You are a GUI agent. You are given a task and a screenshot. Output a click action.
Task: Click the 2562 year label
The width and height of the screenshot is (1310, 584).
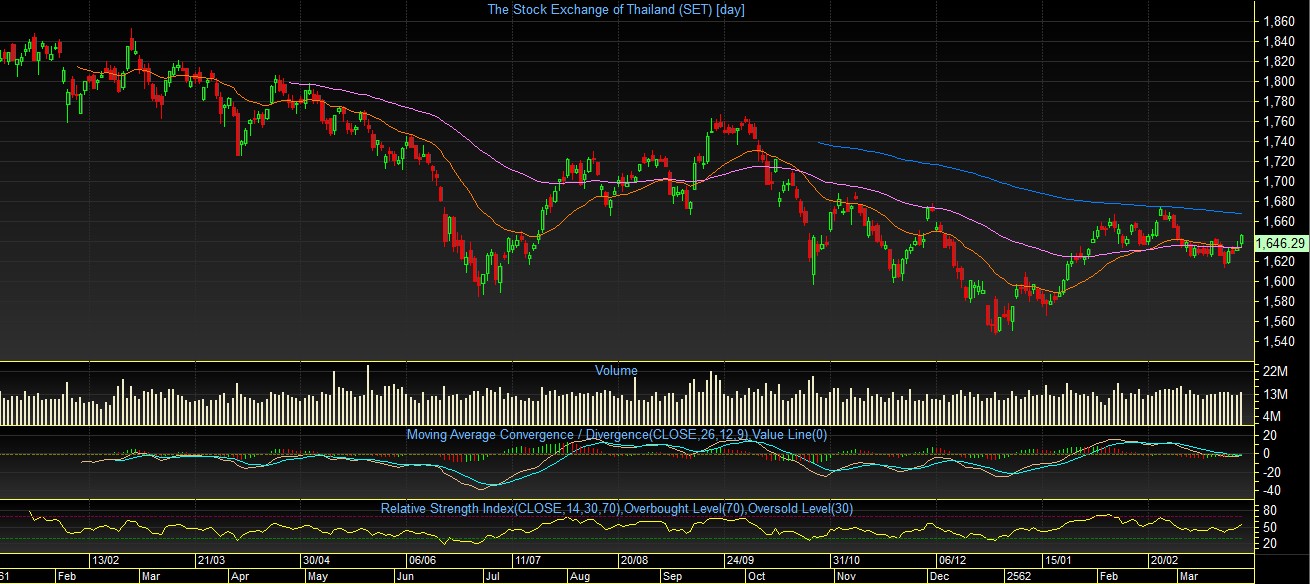coord(1020,576)
